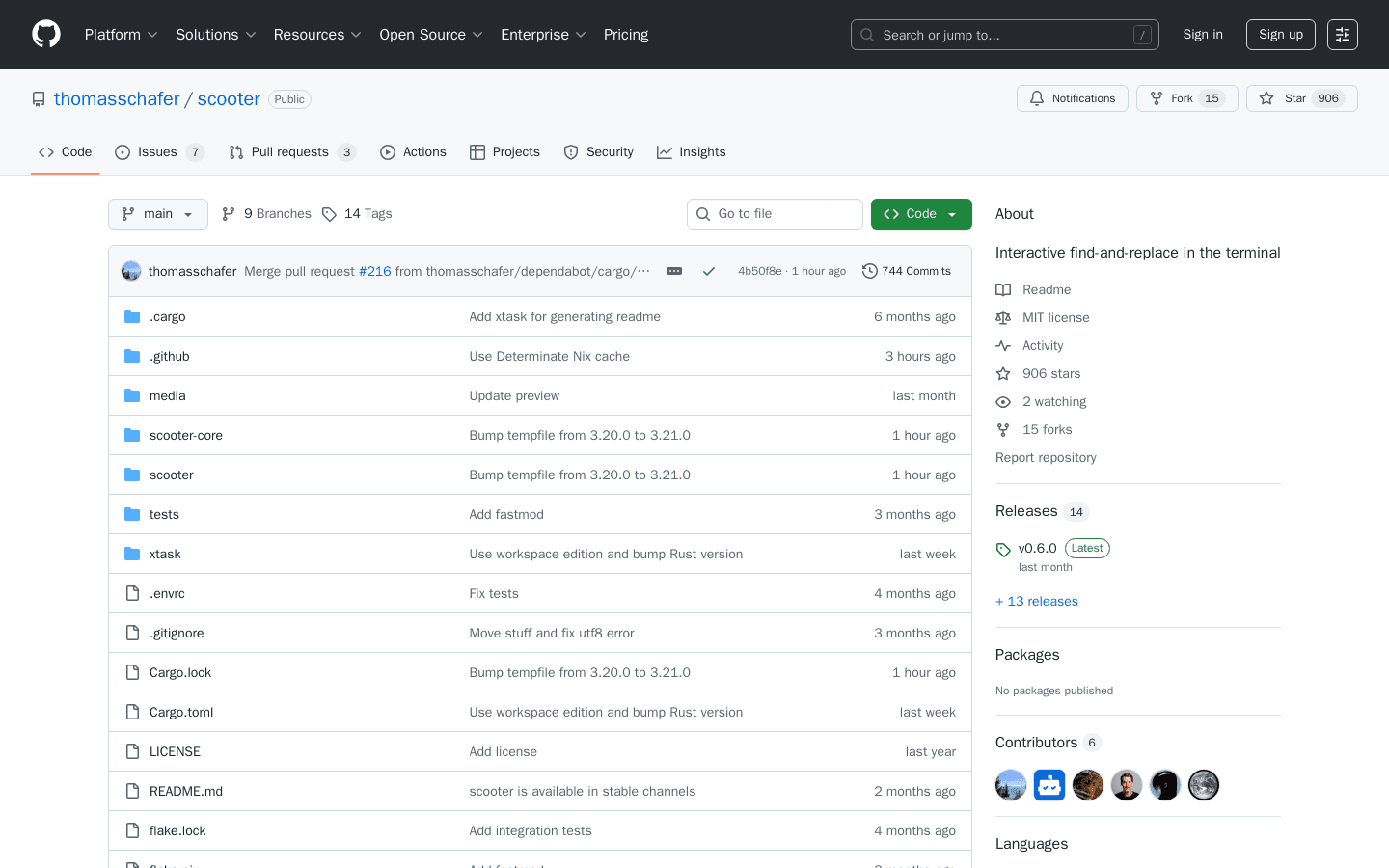Expand the main branch dropdown
Viewport: 1389px width, 868px height.
click(x=157, y=213)
